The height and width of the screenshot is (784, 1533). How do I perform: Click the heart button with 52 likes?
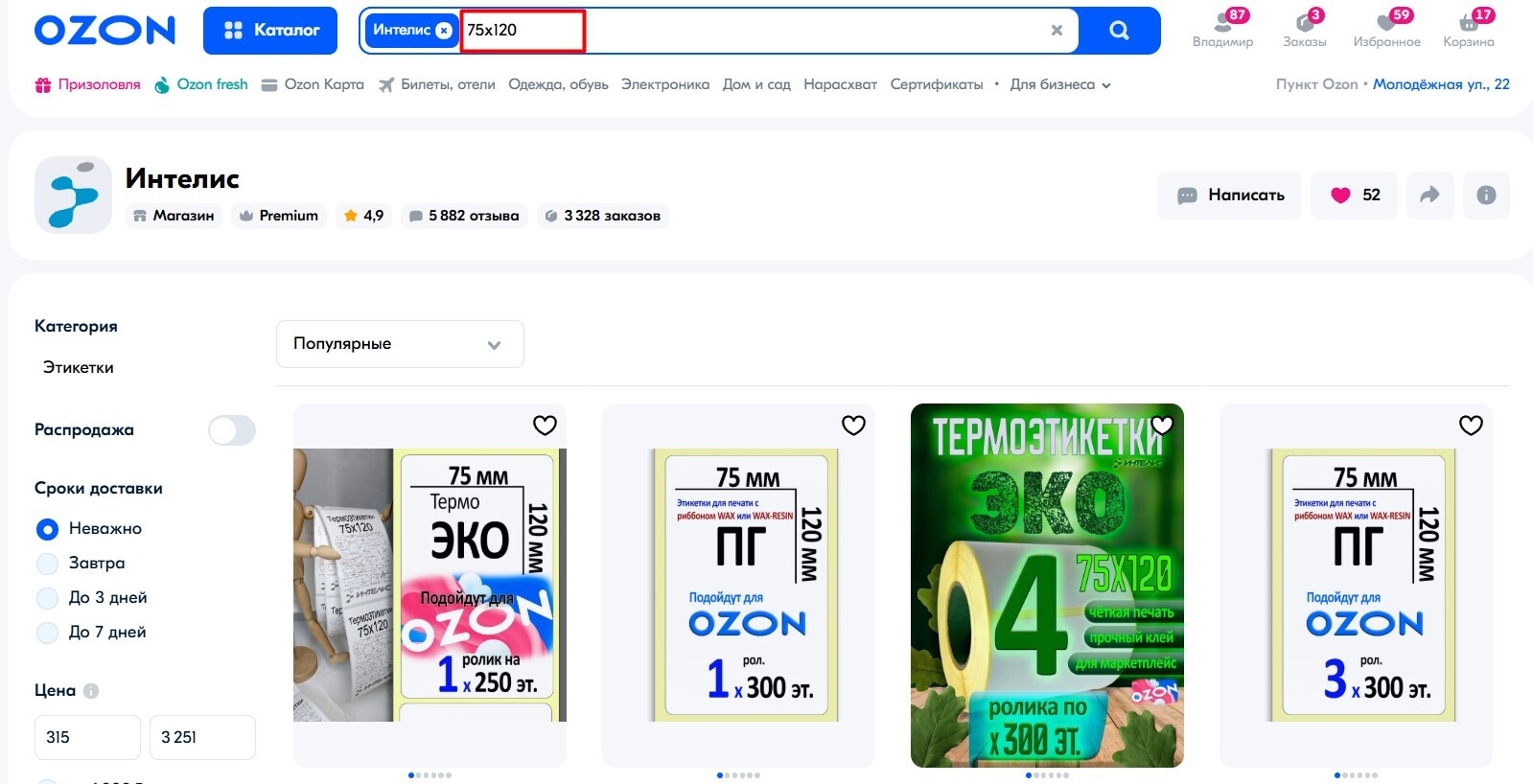[1355, 196]
